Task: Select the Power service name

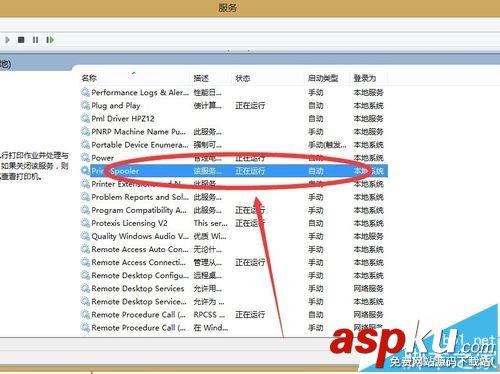Action: point(102,158)
